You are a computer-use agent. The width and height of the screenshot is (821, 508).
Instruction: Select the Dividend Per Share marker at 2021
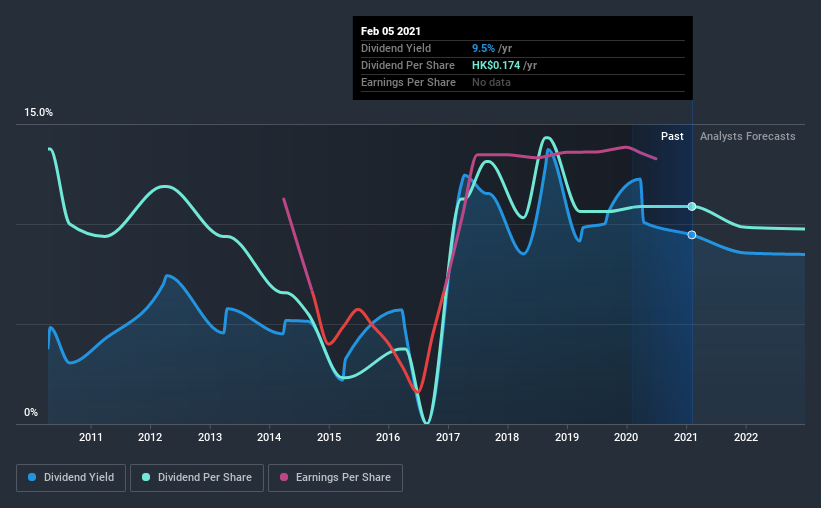692,206
